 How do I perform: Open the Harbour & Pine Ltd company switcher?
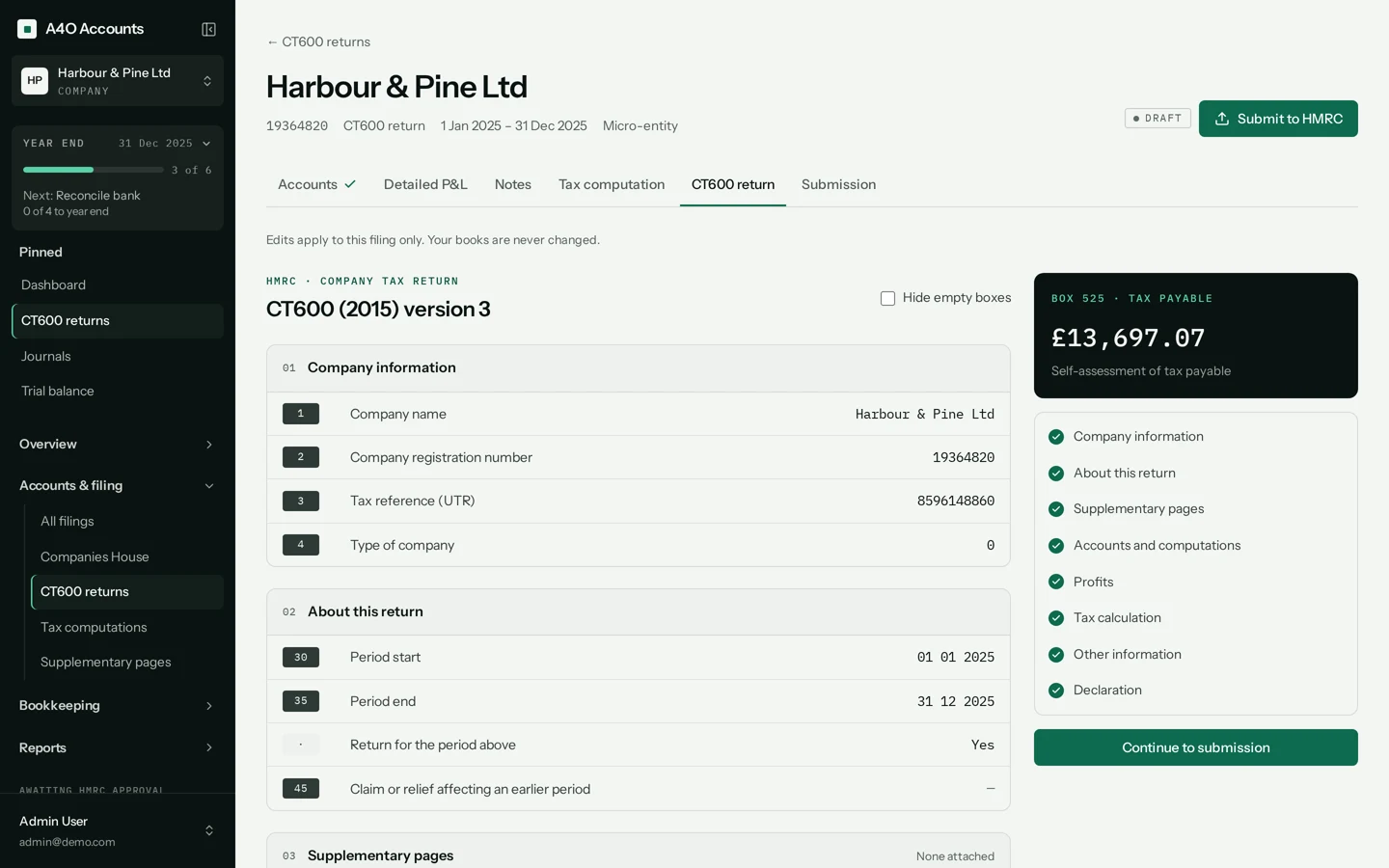pos(118,81)
